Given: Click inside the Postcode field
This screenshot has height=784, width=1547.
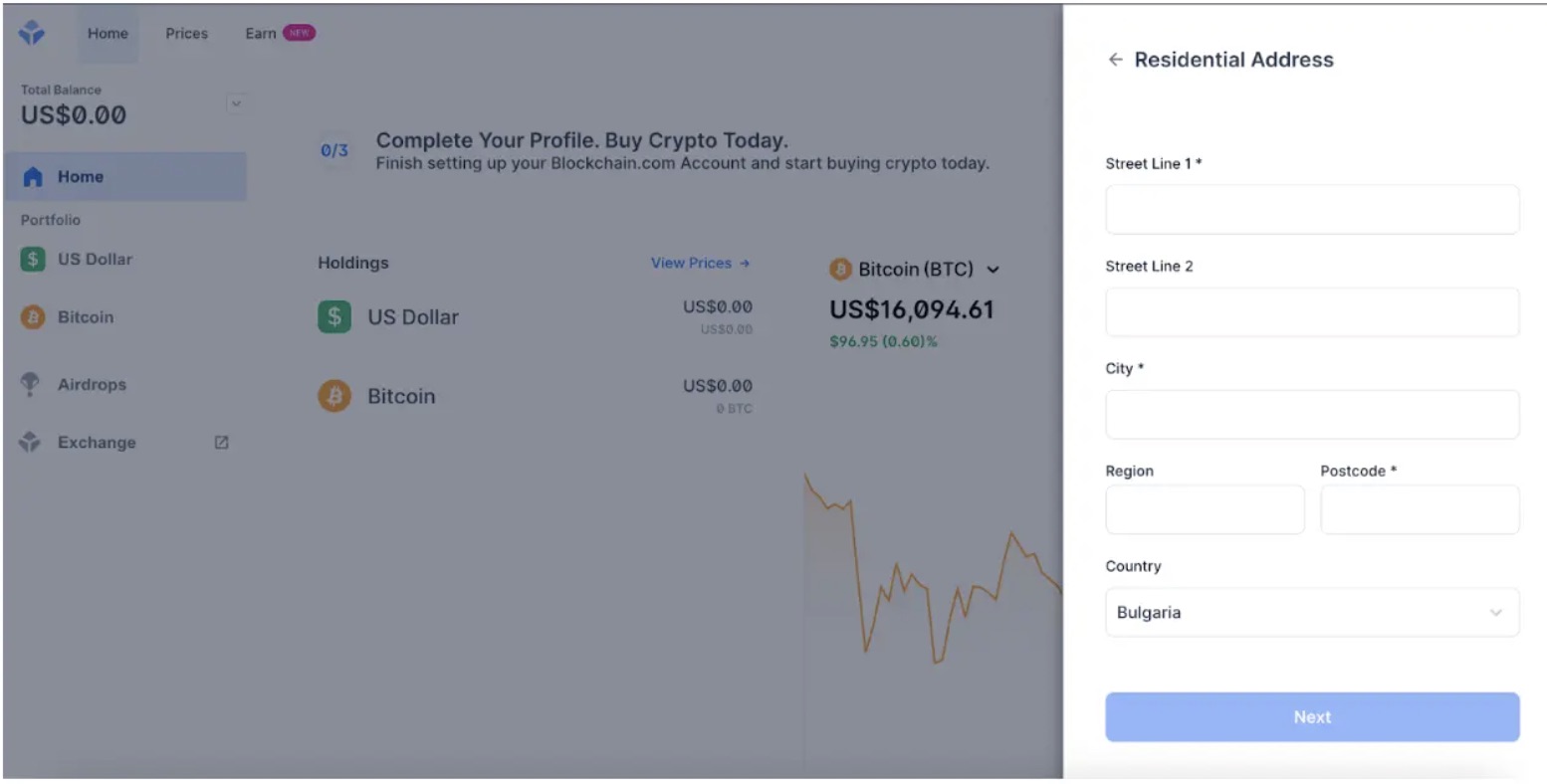Looking at the screenshot, I should tap(1419, 509).
